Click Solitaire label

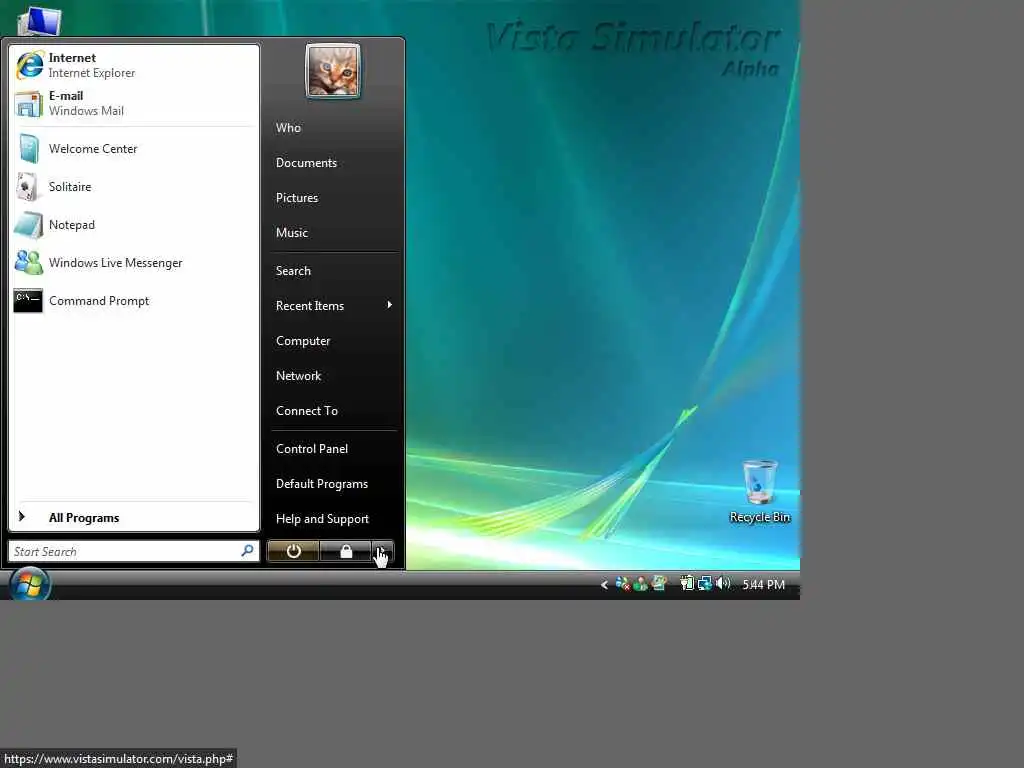(70, 187)
